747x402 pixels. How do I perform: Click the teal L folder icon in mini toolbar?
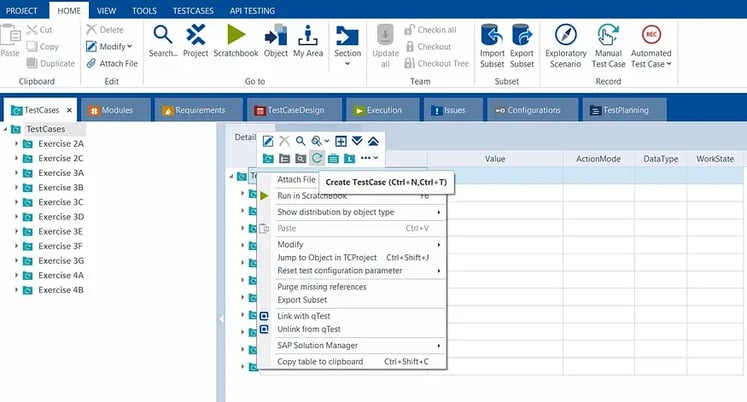[x=349, y=158]
